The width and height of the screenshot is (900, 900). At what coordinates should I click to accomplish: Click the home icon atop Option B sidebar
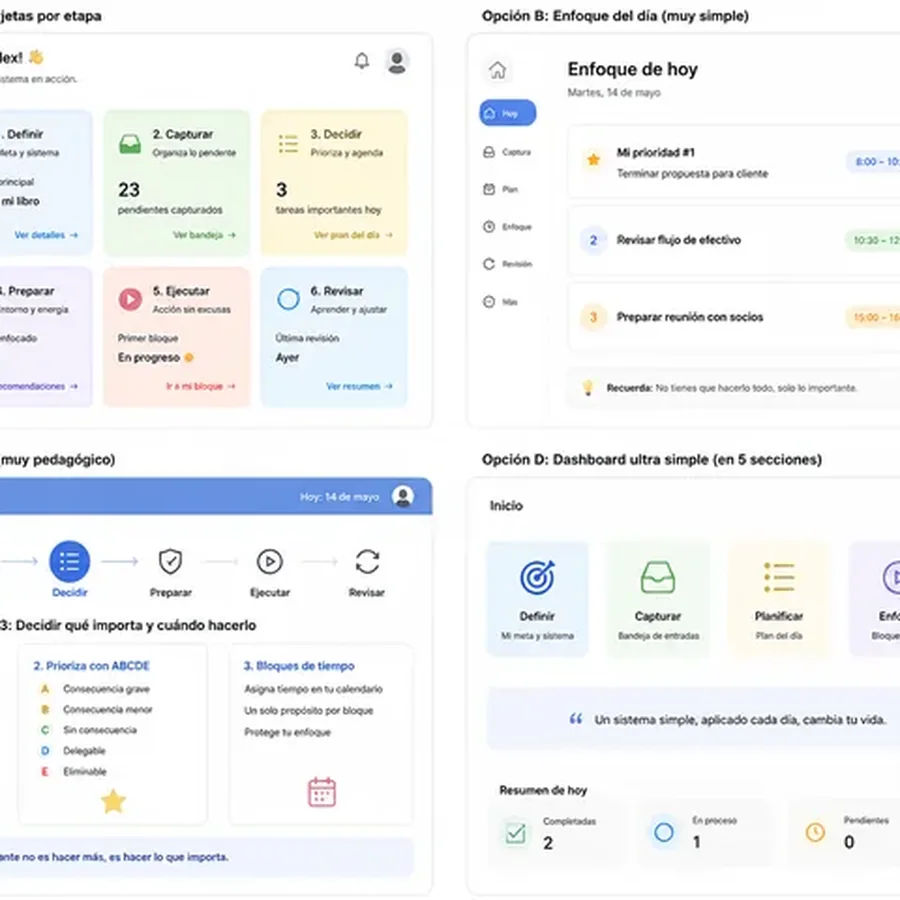tap(498, 70)
